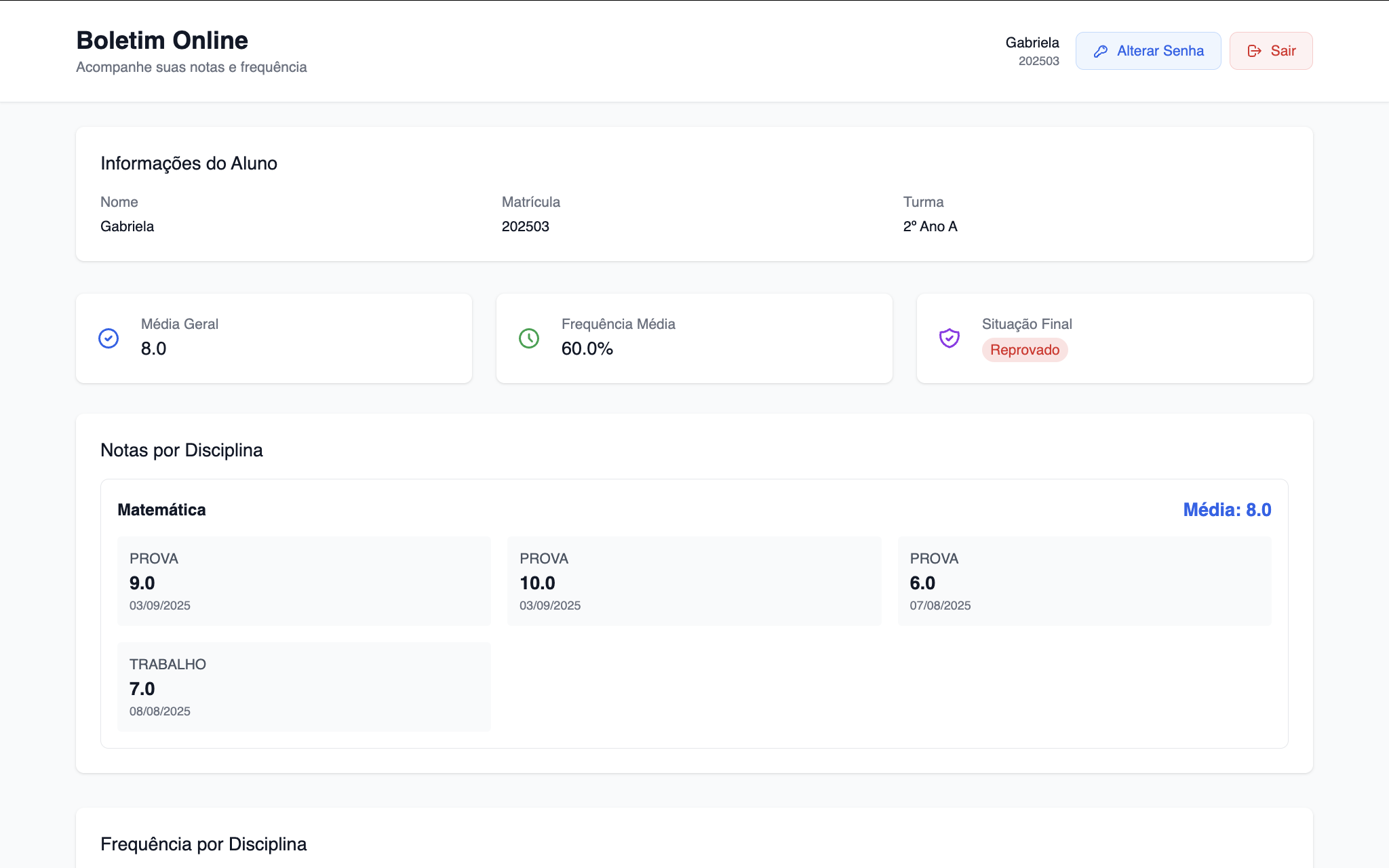This screenshot has height=868, width=1389.
Task: Click the red Reprovado status badge
Action: pos(1024,350)
